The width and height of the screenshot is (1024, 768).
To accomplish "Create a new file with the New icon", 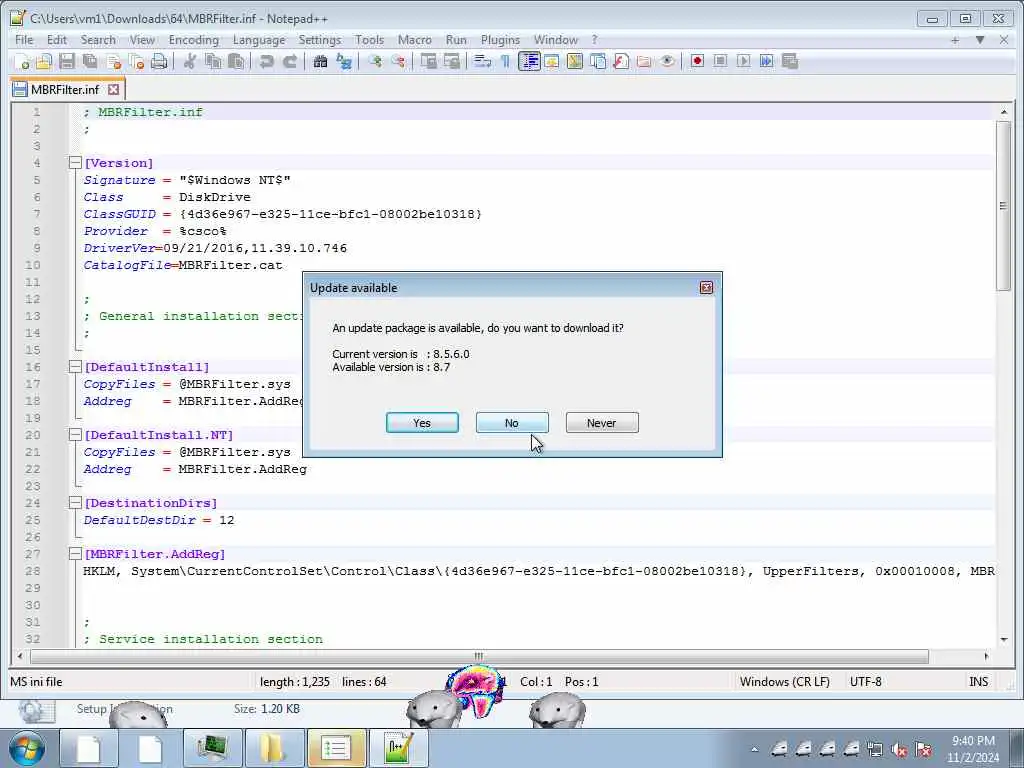I will click(x=22, y=61).
